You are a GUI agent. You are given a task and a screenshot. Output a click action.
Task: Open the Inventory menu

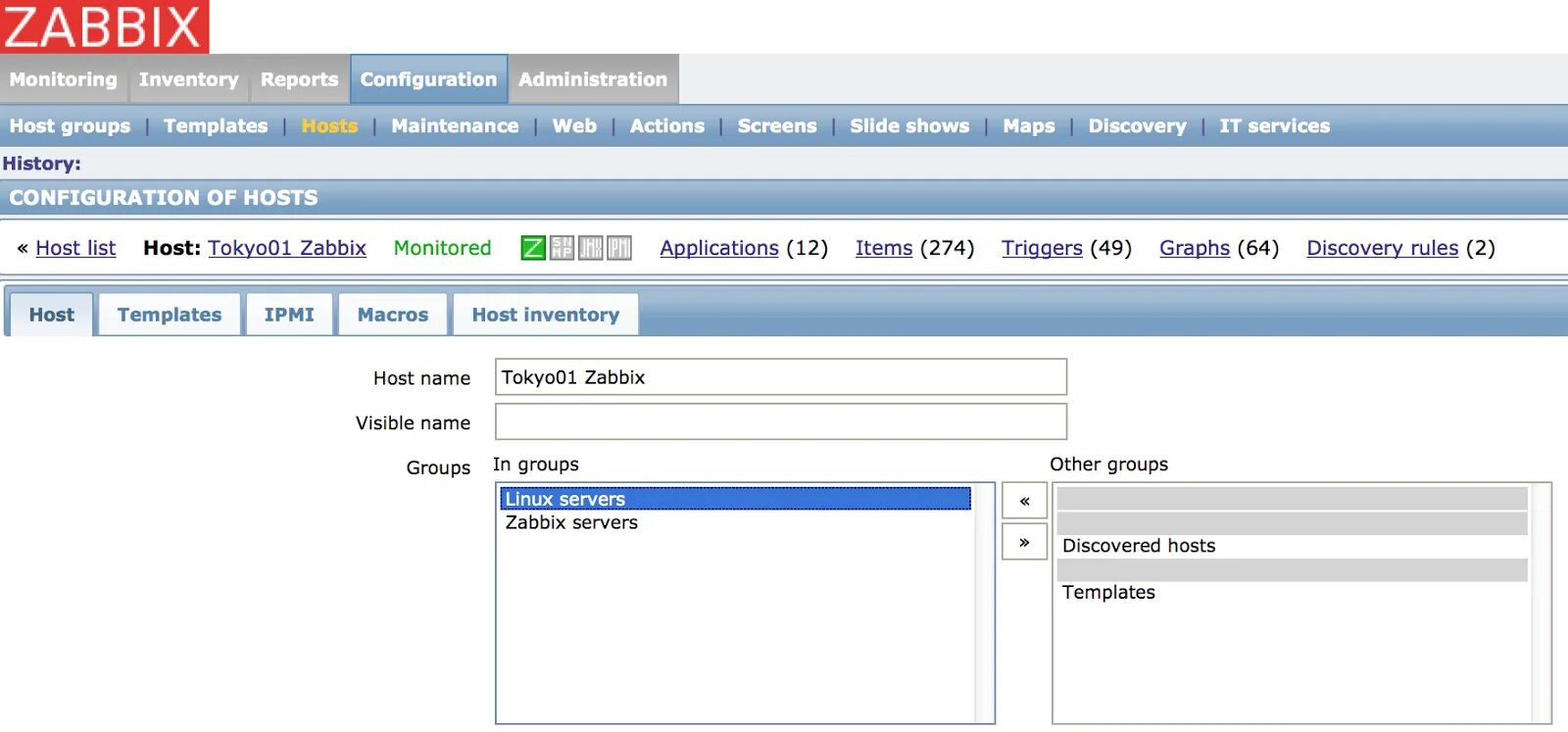[x=189, y=79]
